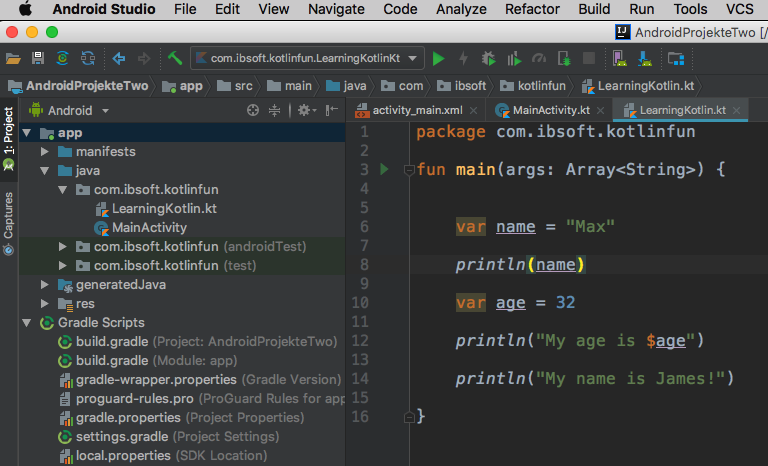Click the run gutter arrow beside fun main
This screenshot has height=466, width=768.
pyautogui.click(x=385, y=169)
